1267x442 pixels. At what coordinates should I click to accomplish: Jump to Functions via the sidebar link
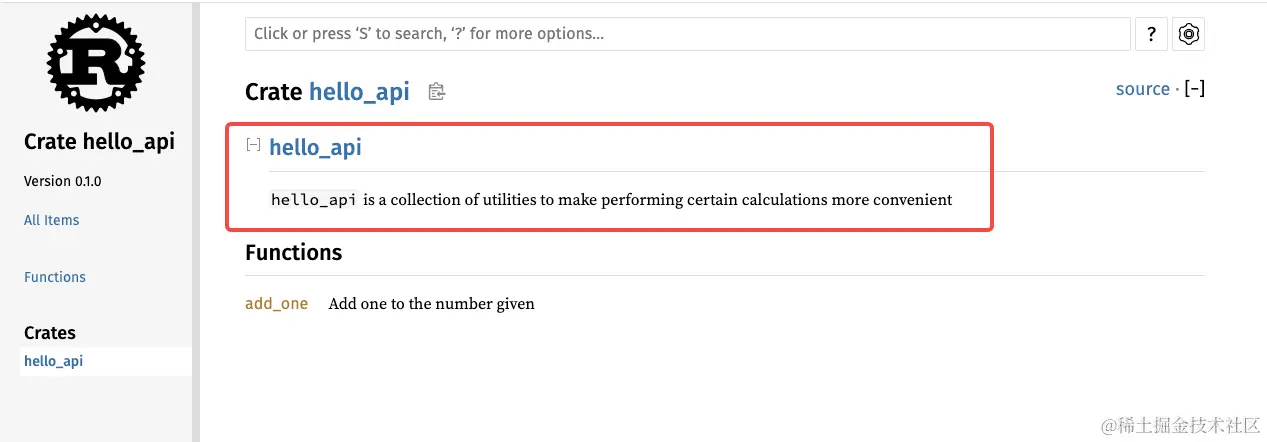tap(55, 277)
